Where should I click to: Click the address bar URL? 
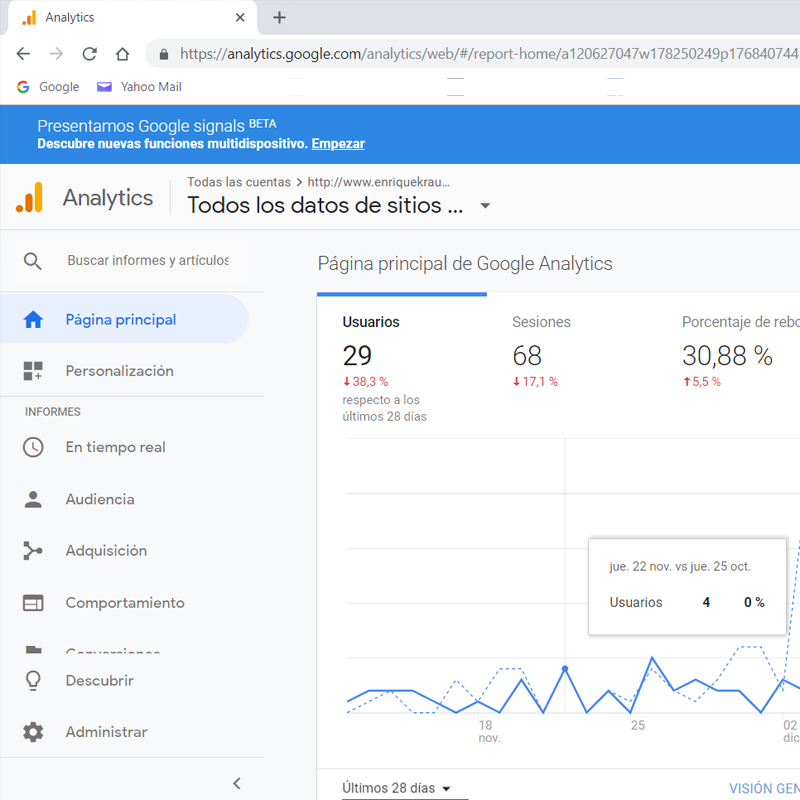coord(489,54)
